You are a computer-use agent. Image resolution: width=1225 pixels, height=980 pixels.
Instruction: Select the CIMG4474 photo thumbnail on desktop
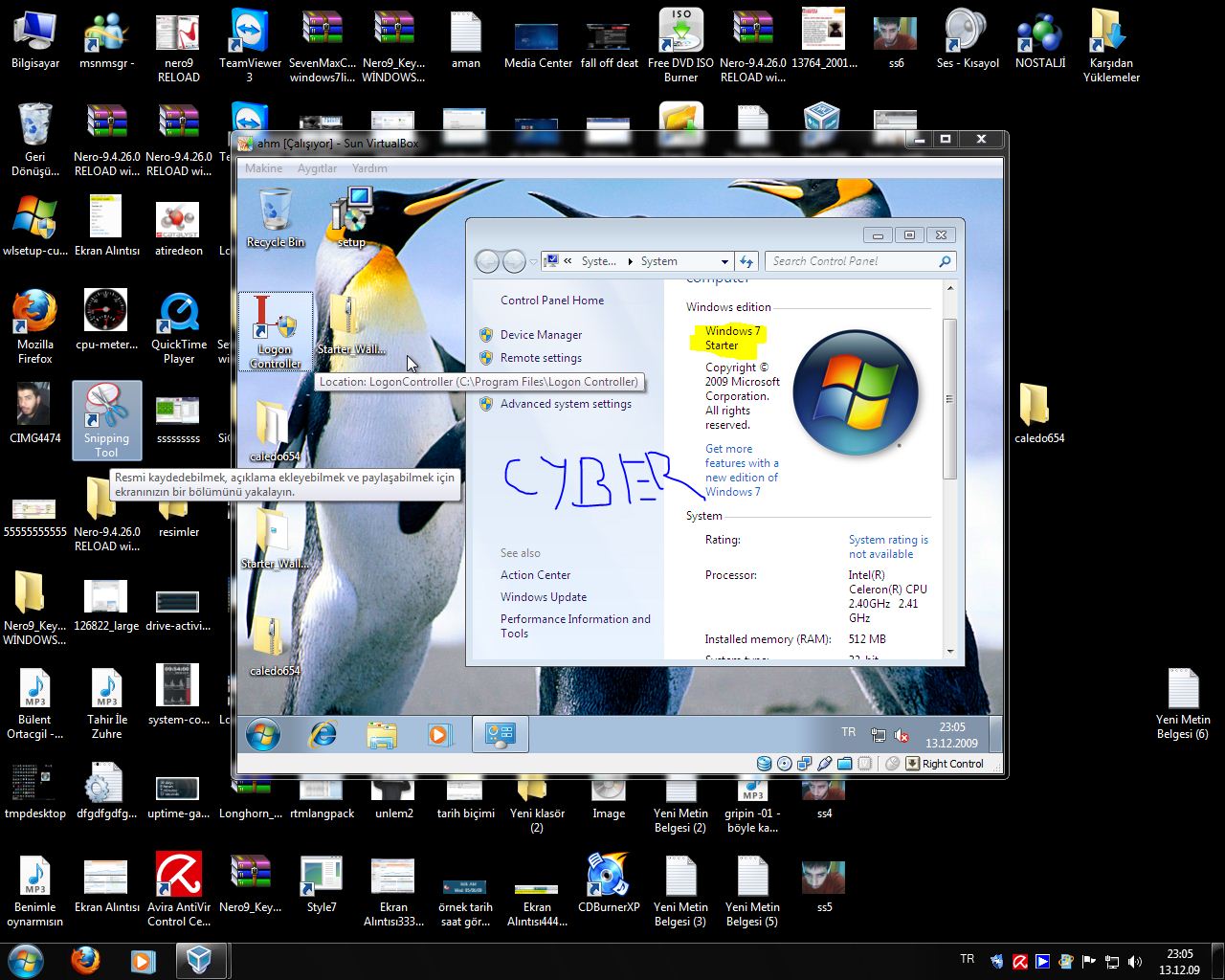pyautogui.click(x=35, y=413)
